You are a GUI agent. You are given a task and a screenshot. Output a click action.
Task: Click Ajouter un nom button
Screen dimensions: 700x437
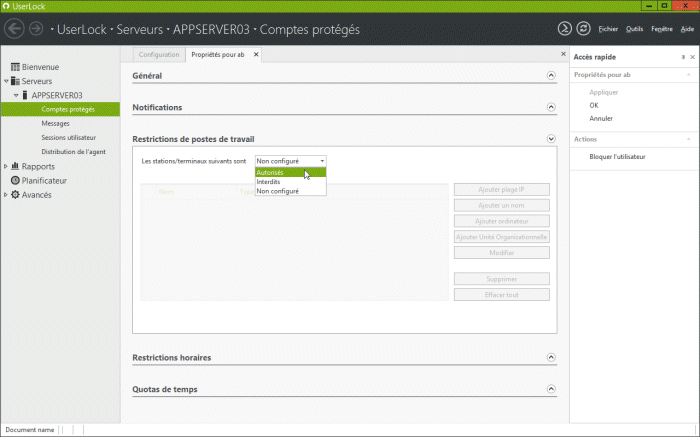pyautogui.click(x=501, y=205)
